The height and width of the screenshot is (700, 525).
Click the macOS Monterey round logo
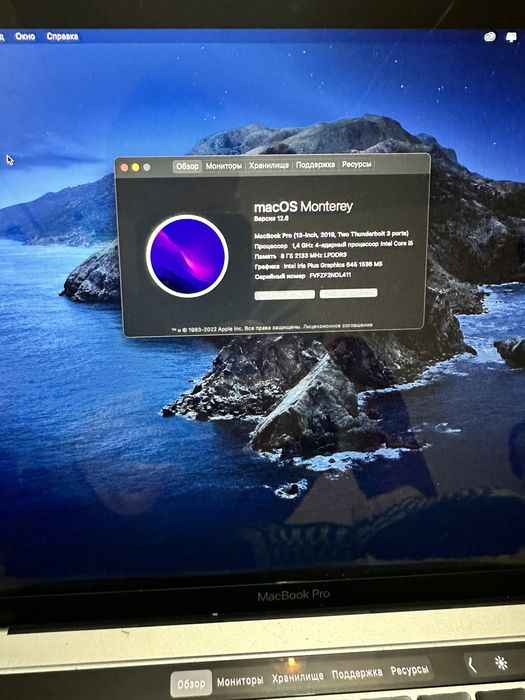pyautogui.click(x=187, y=256)
